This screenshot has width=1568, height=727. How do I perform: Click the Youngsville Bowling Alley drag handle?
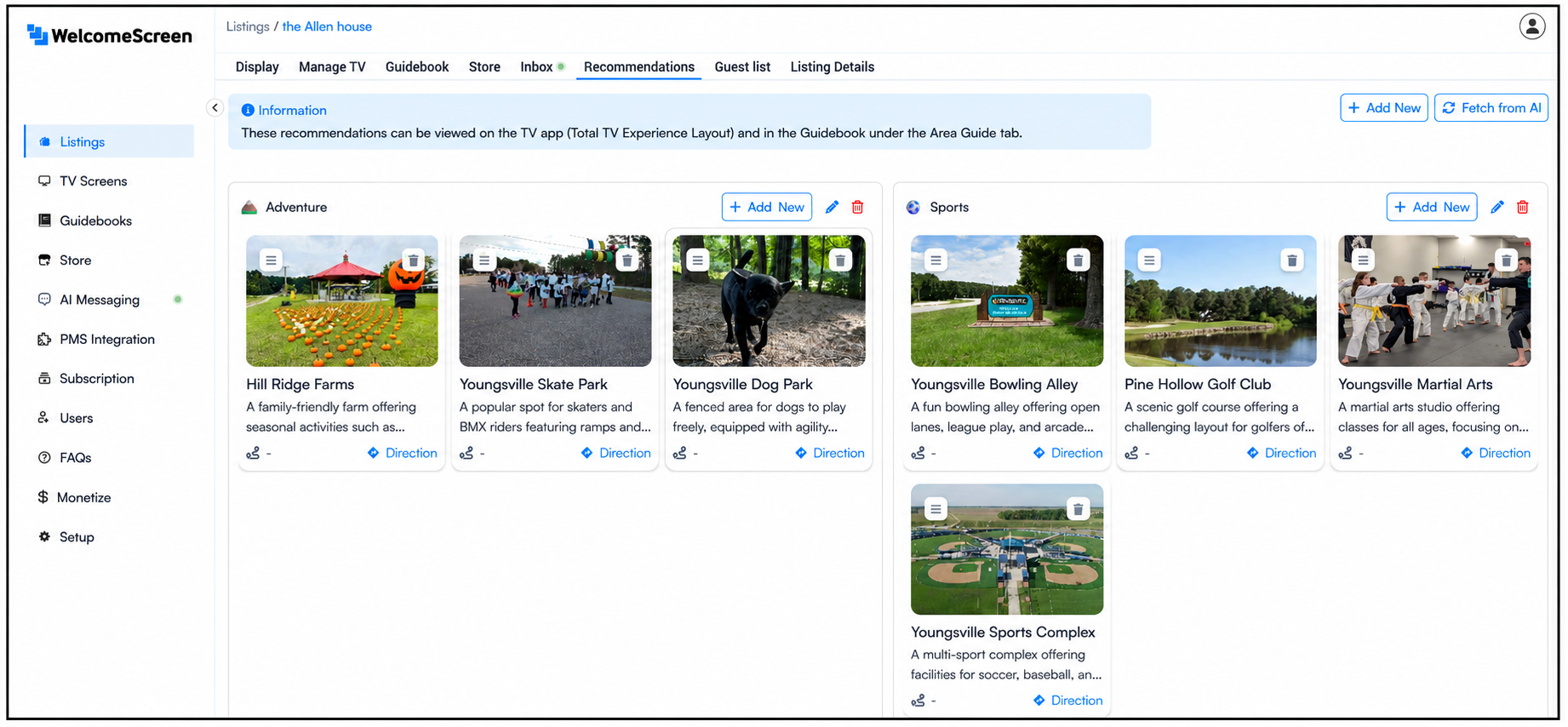(x=936, y=260)
